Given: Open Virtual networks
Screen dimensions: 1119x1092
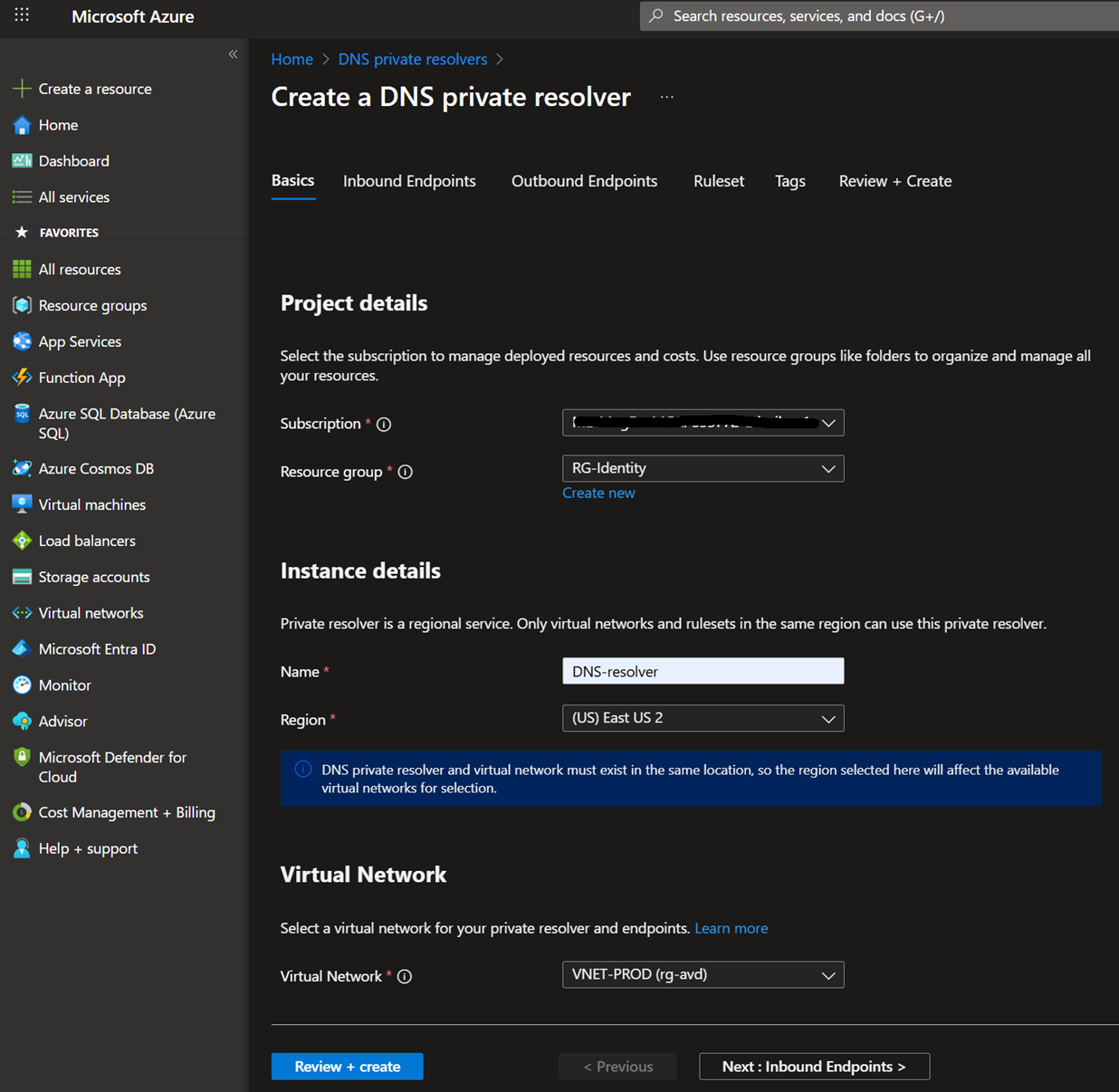Looking at the screenshot, I should (x=90, y=613).
